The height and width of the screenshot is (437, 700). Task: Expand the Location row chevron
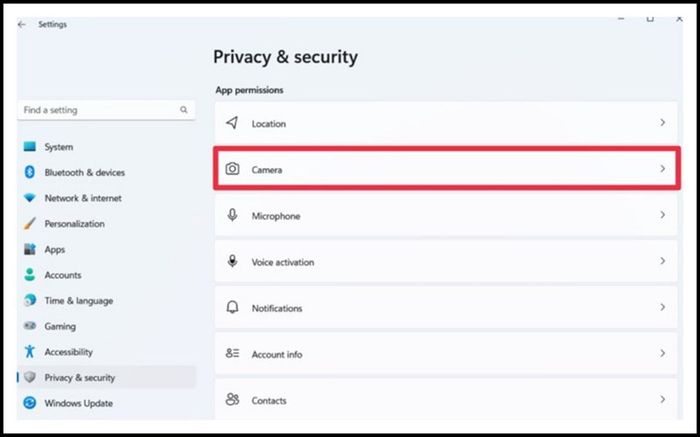(662, 122)
